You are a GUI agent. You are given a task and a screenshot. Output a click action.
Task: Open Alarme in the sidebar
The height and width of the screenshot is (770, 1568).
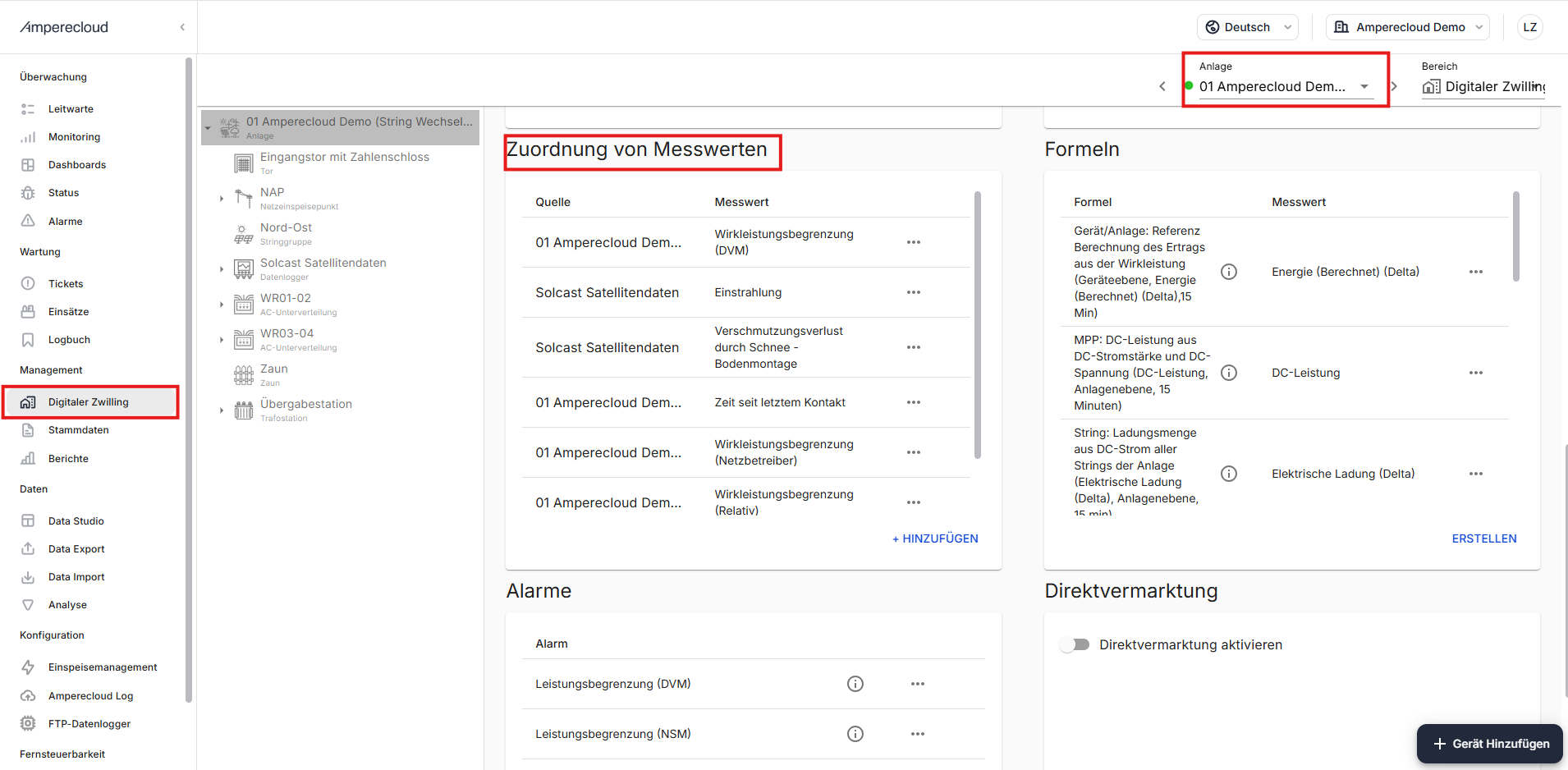click(65, 221)
